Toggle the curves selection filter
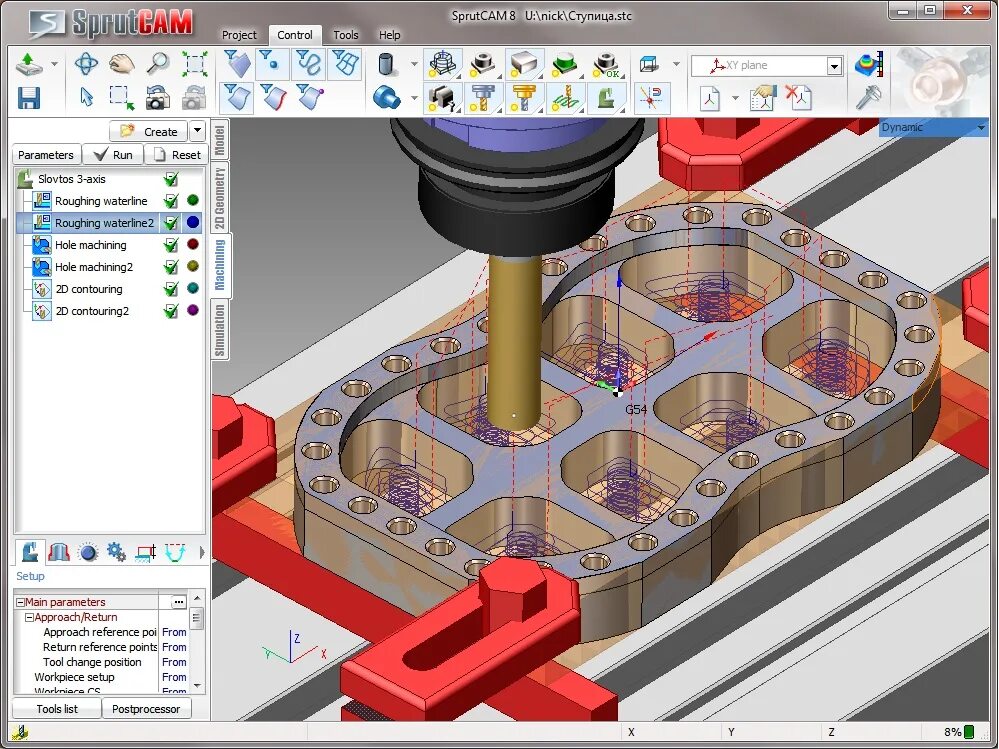 (308, 64)
